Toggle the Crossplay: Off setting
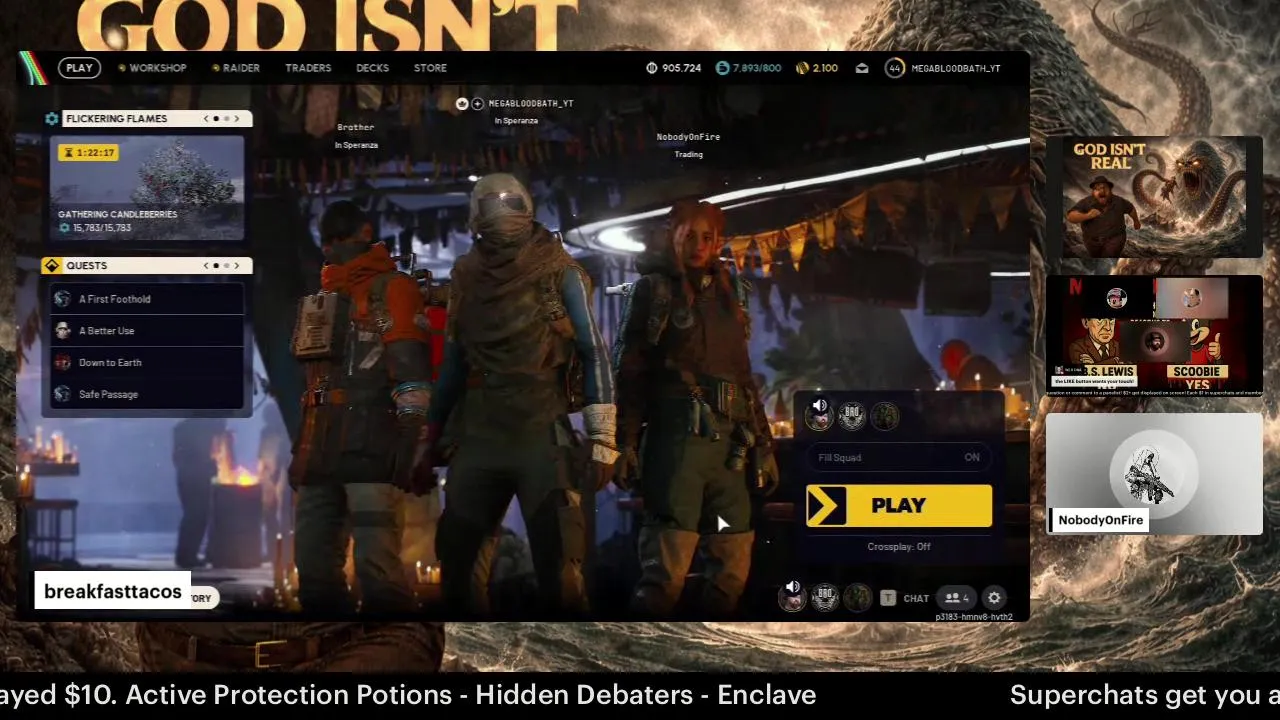 pyautogui.click(x=899, y=547)
